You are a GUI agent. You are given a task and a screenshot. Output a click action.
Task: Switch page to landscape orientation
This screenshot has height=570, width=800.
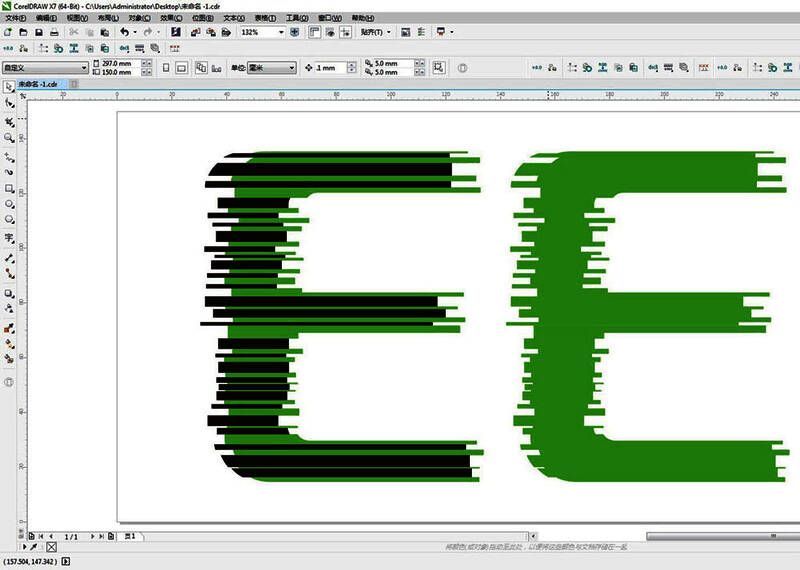pos(181,68)
